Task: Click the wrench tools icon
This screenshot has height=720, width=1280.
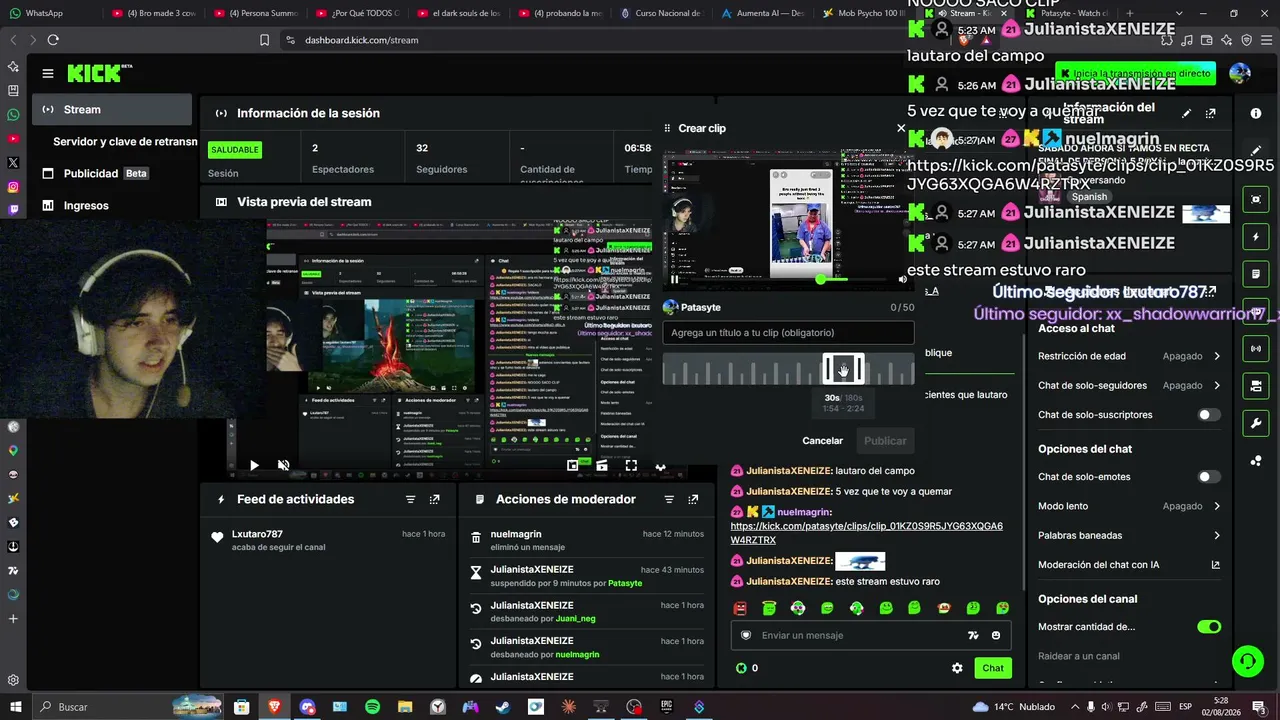Action: pyautogui.click(x=1256, y=423)
